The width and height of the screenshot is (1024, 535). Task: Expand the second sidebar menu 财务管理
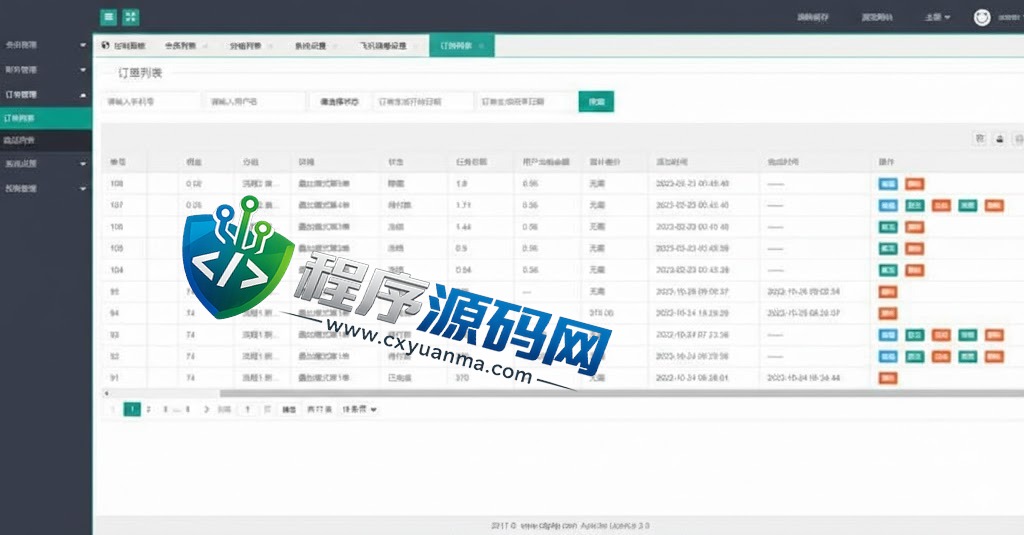click(46, 70)
